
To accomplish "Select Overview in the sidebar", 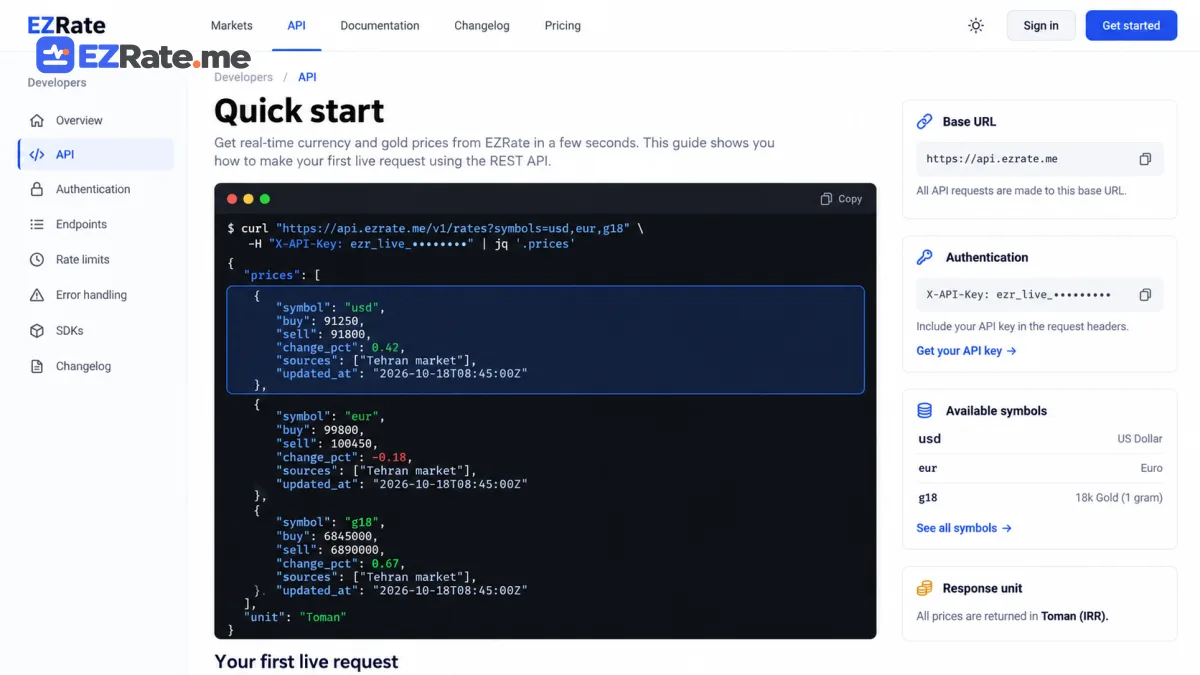I will (x=96, y=121).
